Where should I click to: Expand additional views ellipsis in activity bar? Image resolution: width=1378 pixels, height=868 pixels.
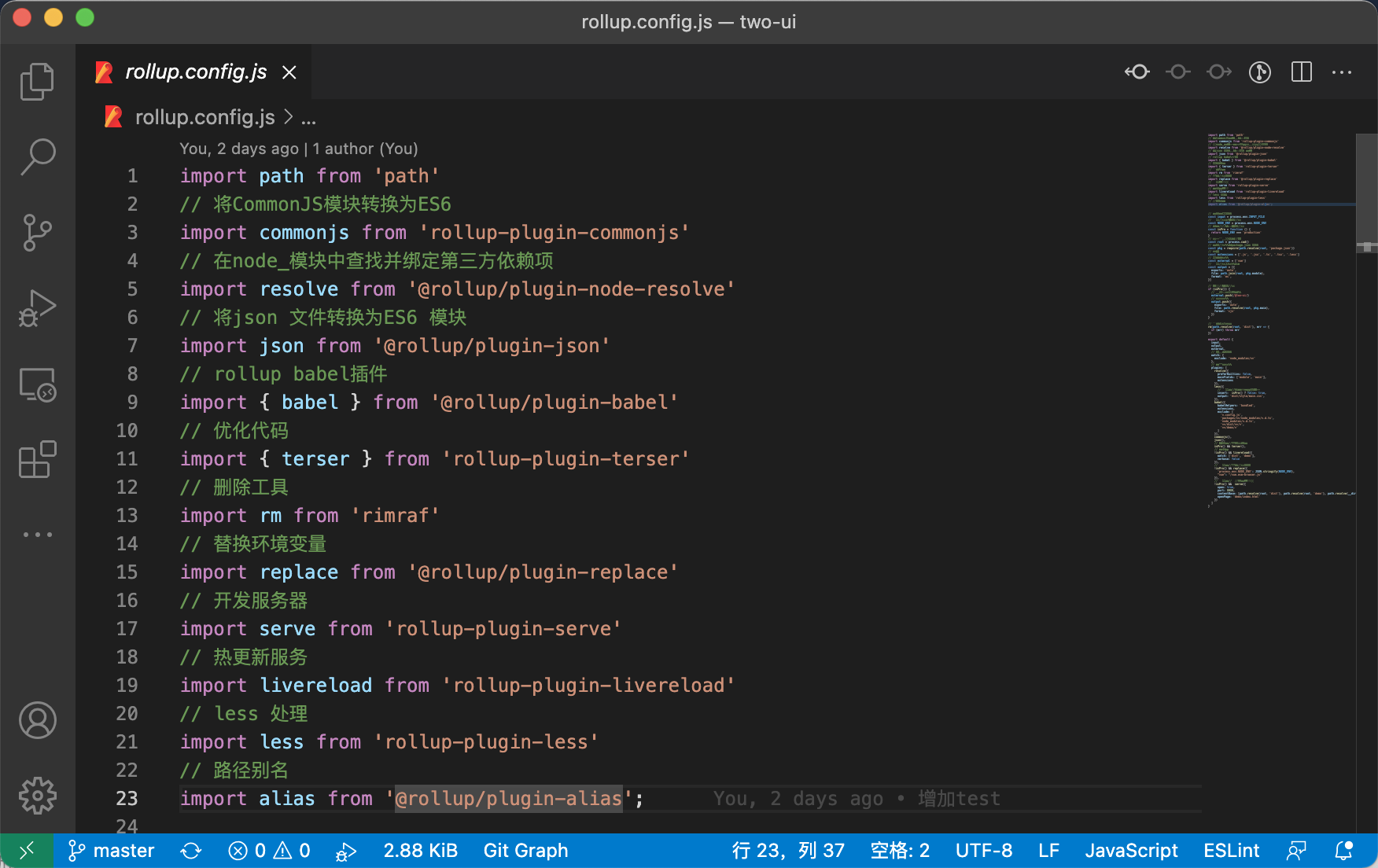[x=37, y=535]
